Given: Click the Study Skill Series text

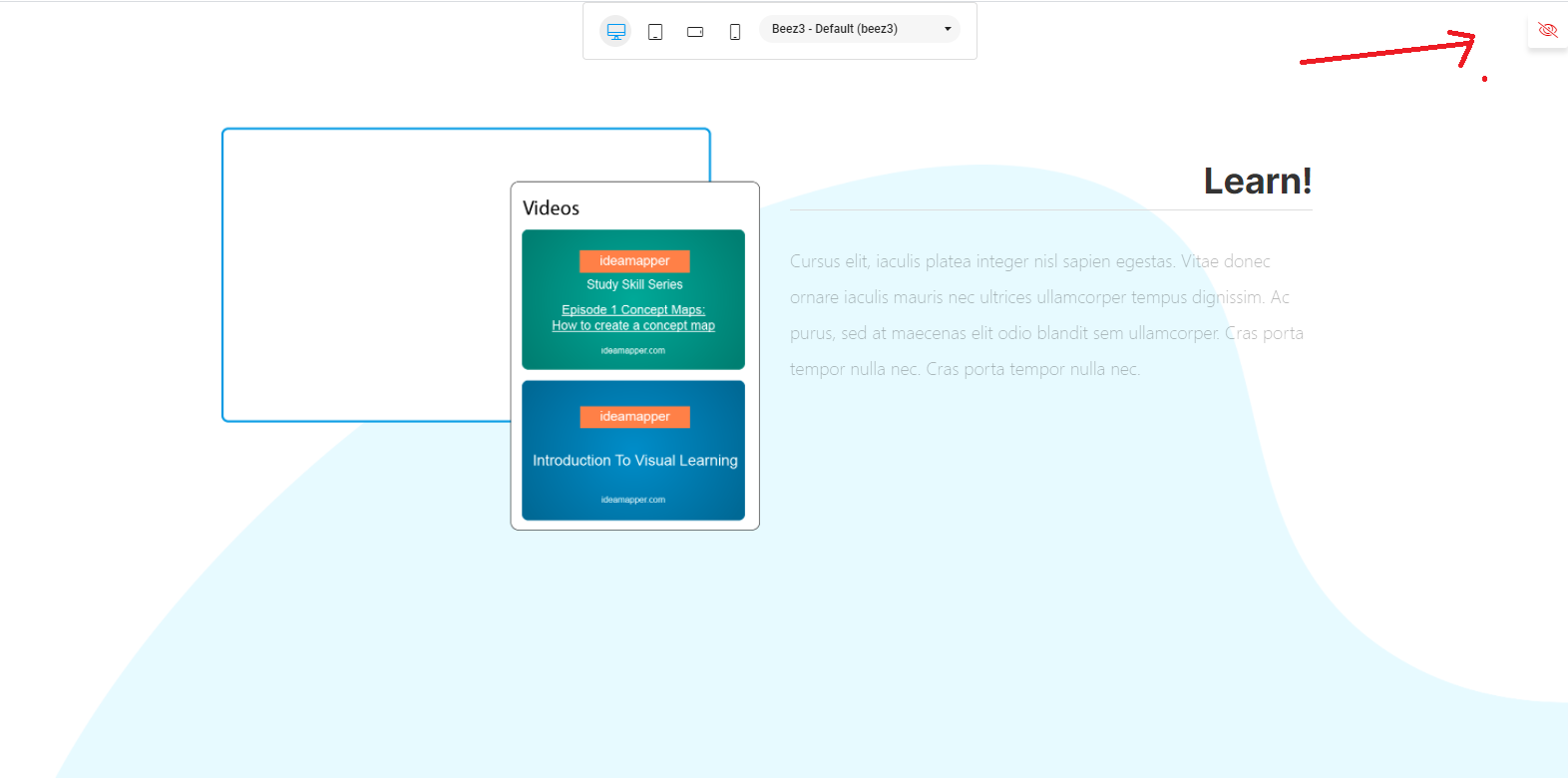Looking at the screenshot, I should (634, 284).
